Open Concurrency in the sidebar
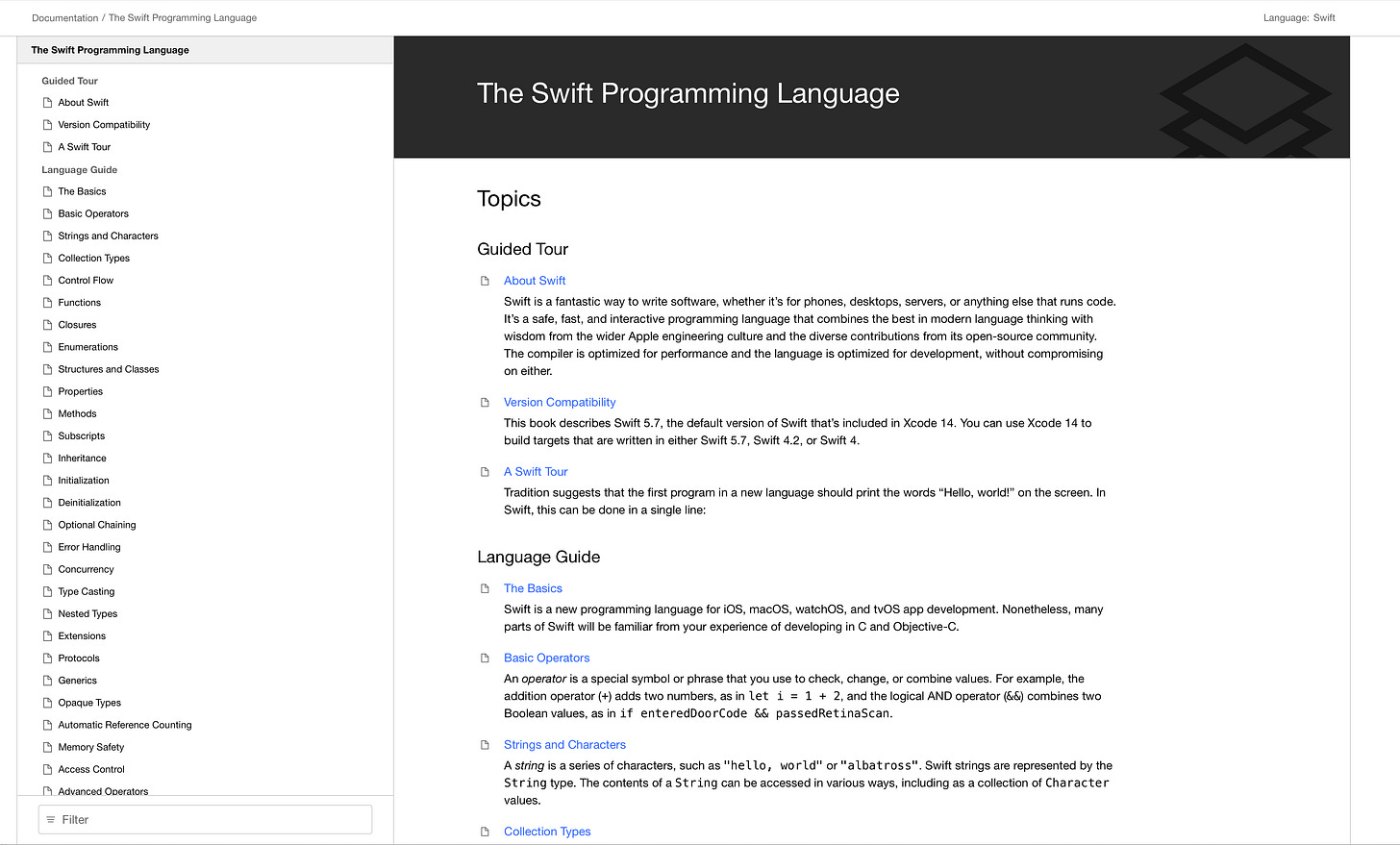Image resolution: width=1400 pixels, height=845 pixels. (86, 570)
